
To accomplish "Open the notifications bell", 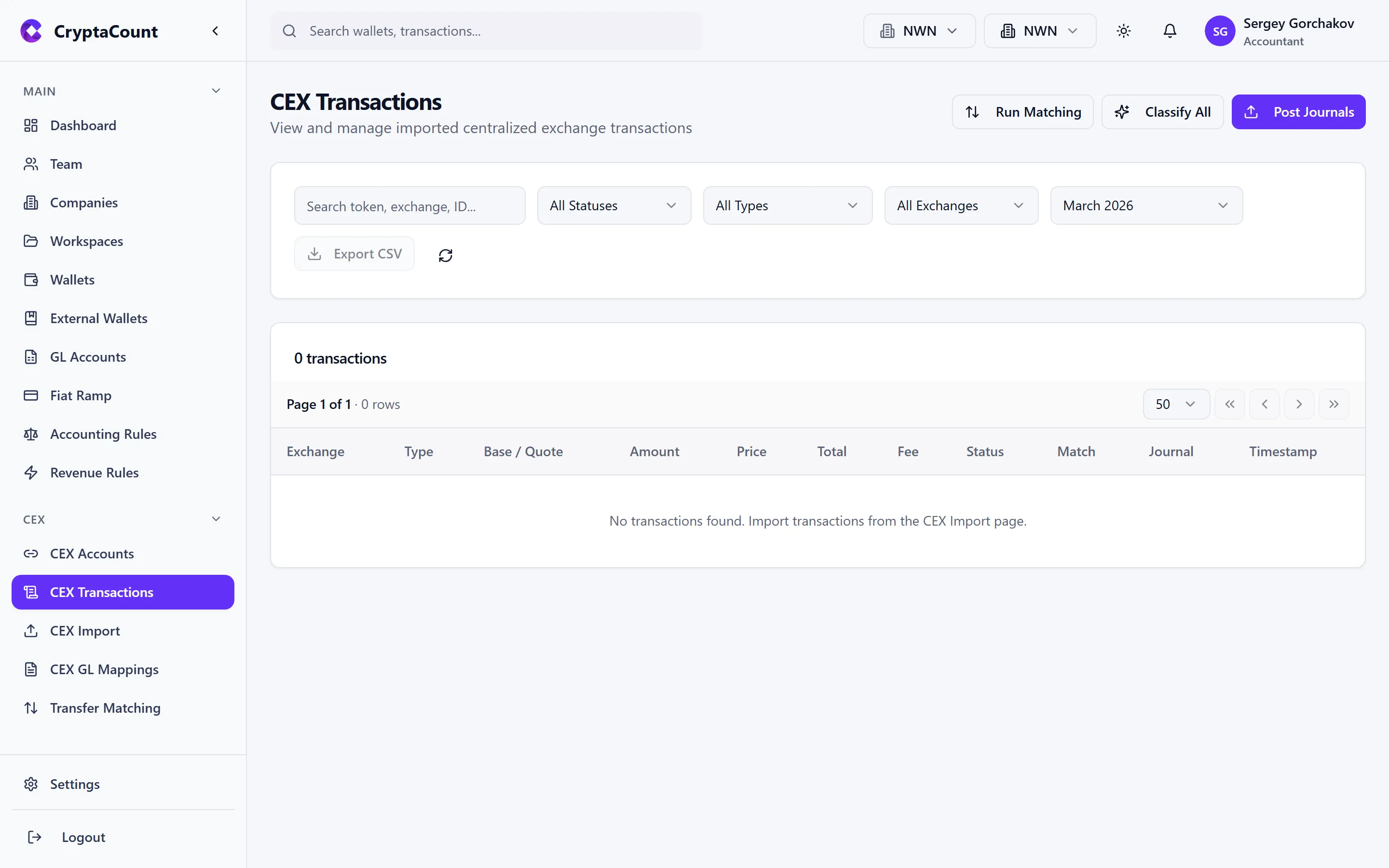I will pyautogui.click(x=1169, y=31).
